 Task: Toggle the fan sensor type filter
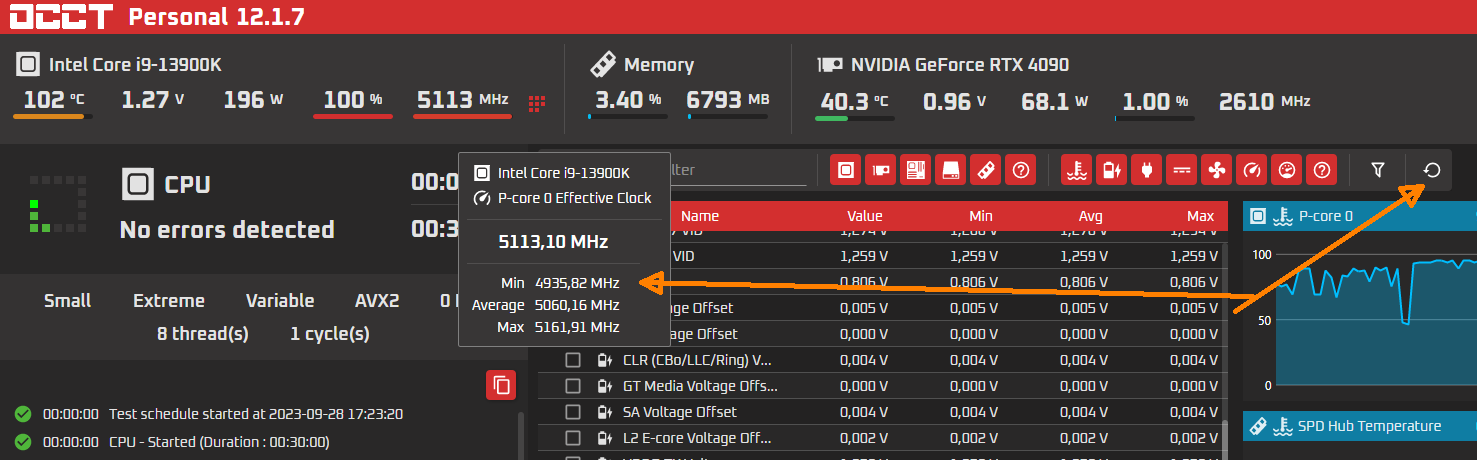(1217, 170)
